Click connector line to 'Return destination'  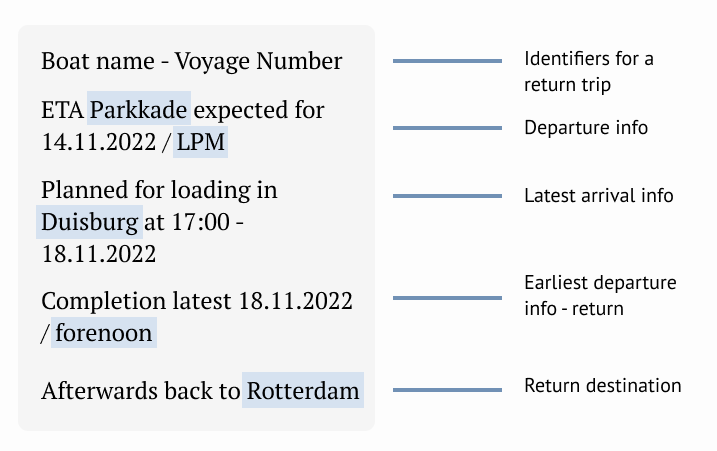[x=447, y=390]
